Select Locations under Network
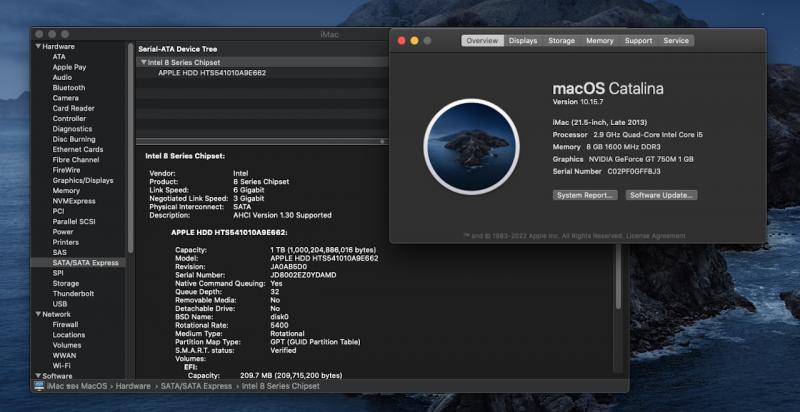Viewport: 800px width, 412px height. [x=68, y=335]
